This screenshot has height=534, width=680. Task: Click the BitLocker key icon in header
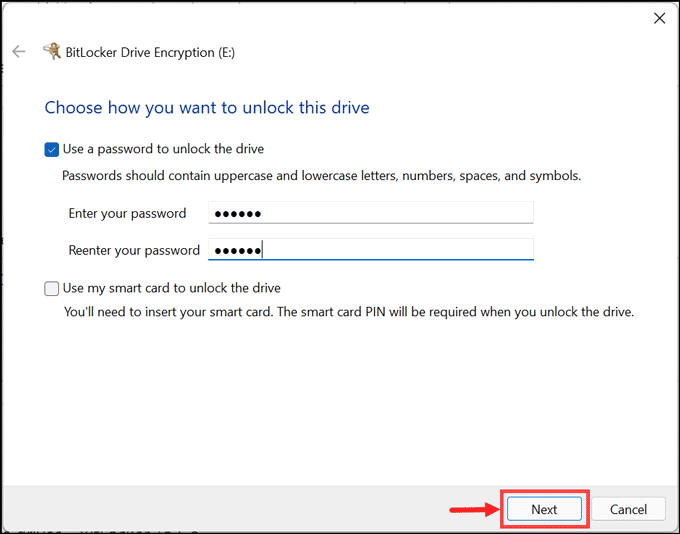52,51
